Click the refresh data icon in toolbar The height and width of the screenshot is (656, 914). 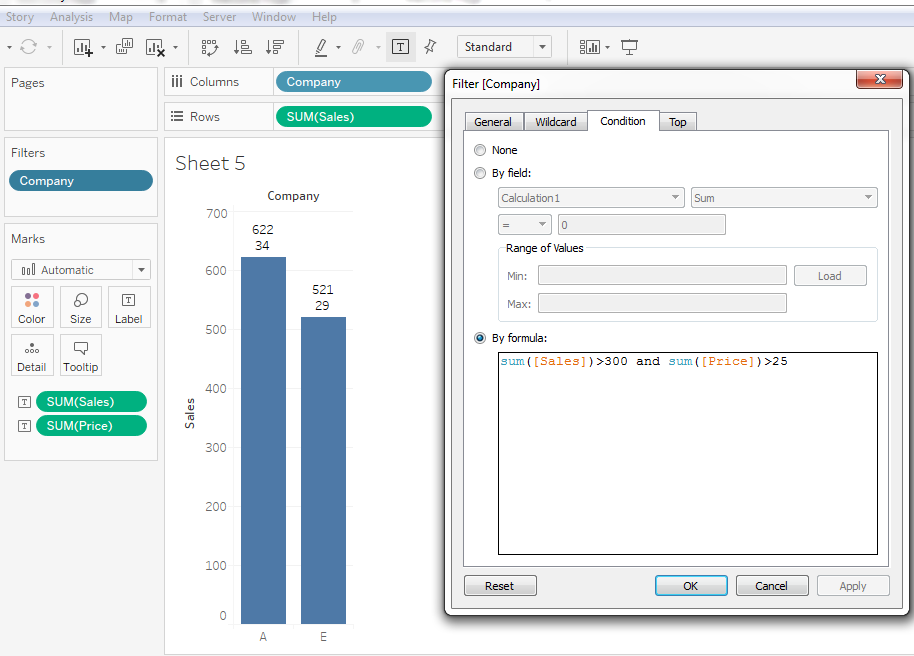(29, 47)
